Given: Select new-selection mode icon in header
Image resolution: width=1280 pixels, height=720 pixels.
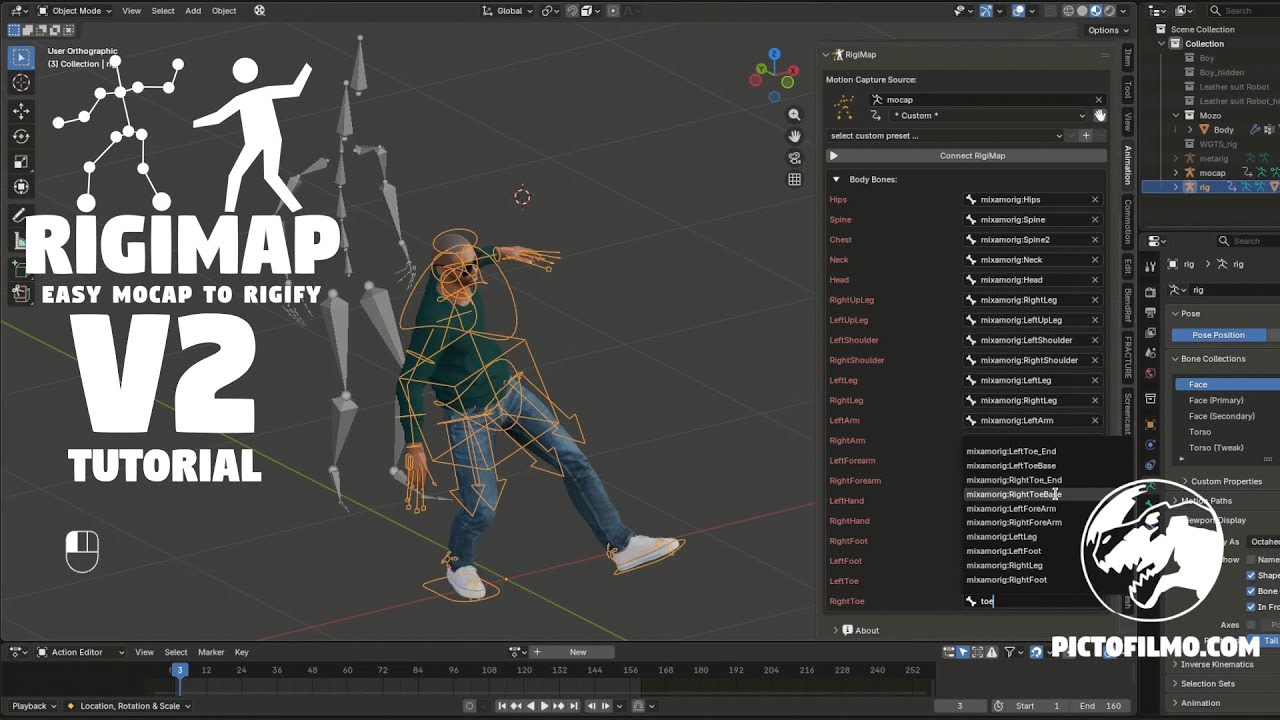Looking at the screenshot, I should tap(14, 30).
